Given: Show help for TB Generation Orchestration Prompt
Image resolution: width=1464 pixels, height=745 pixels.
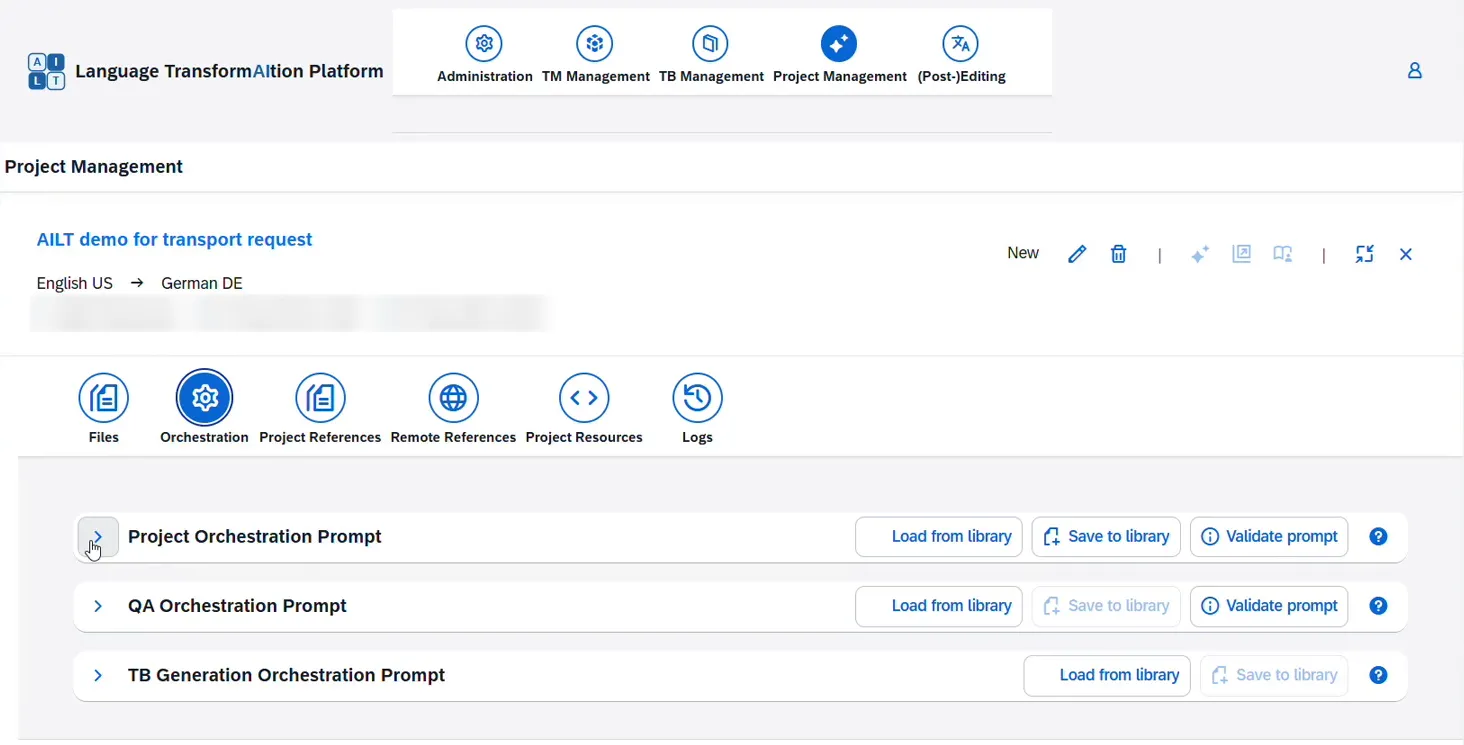Looking at the screenshot, I should coord(1379,675).
